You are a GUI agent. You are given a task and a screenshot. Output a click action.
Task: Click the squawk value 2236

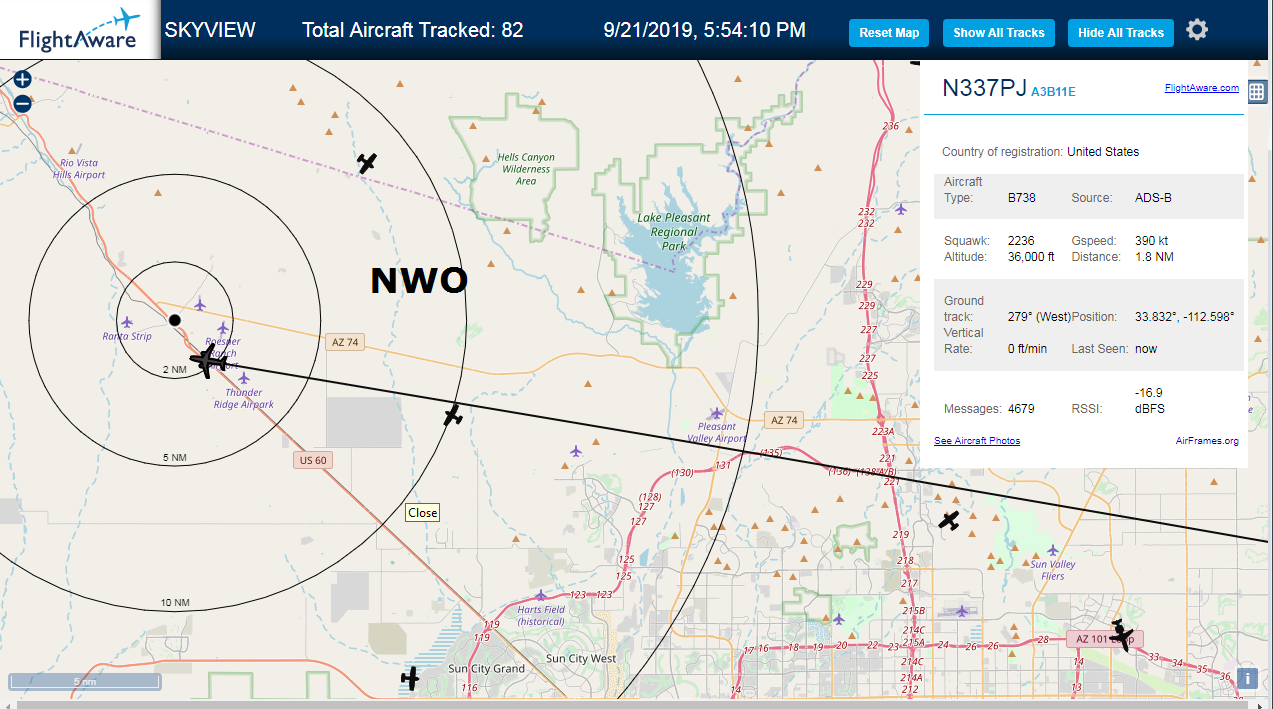(1020, 241)
